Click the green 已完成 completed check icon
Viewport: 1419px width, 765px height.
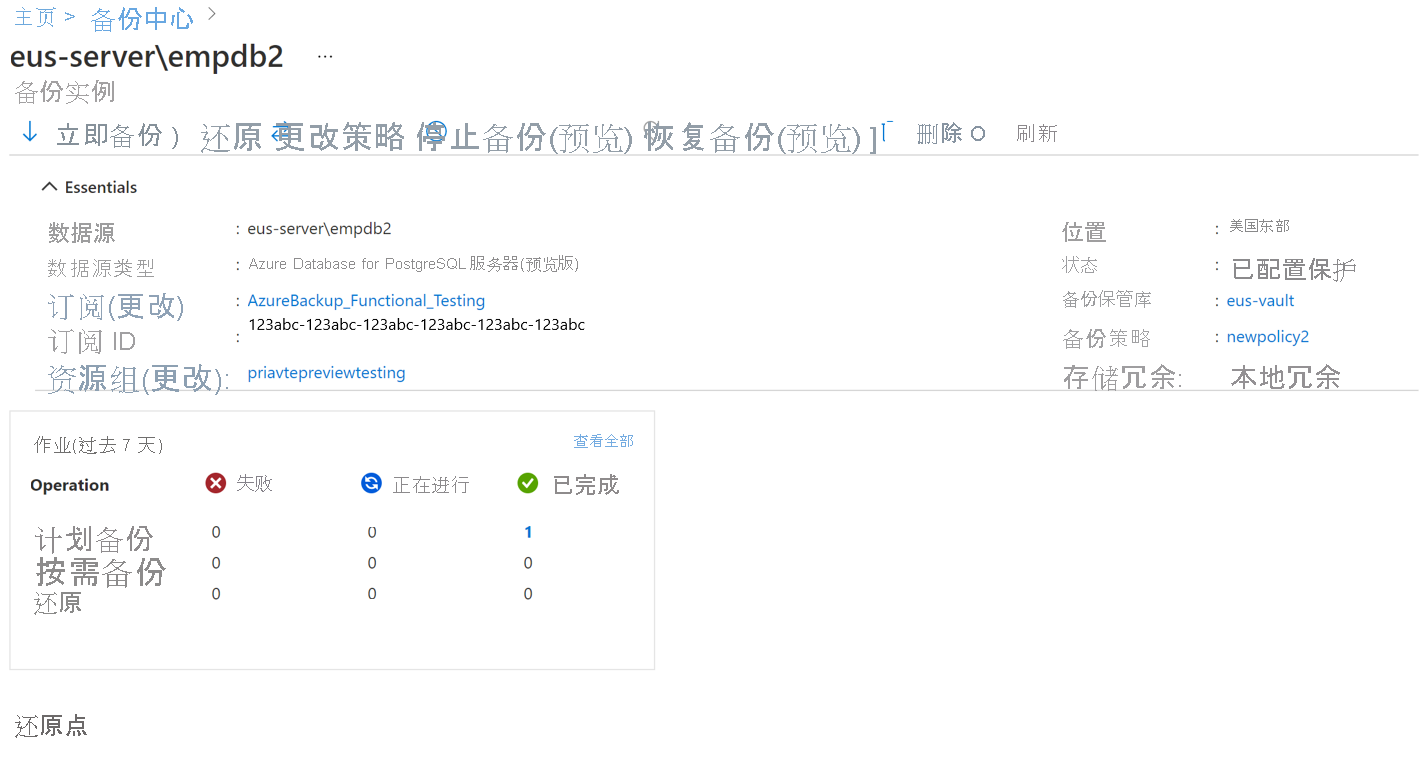pos(527,483)
